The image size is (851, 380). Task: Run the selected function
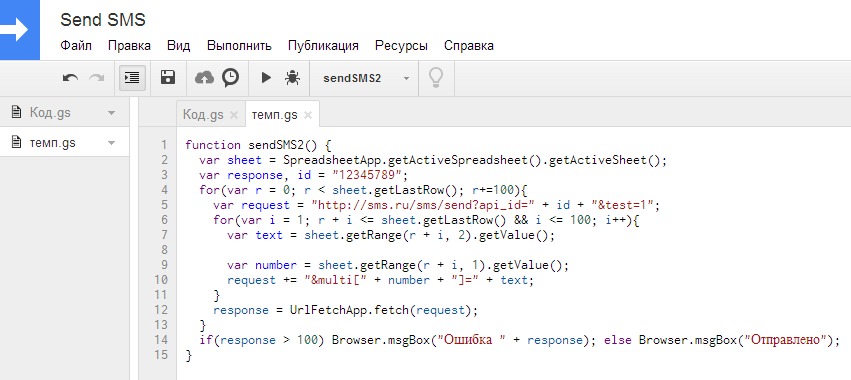[266, 78]
